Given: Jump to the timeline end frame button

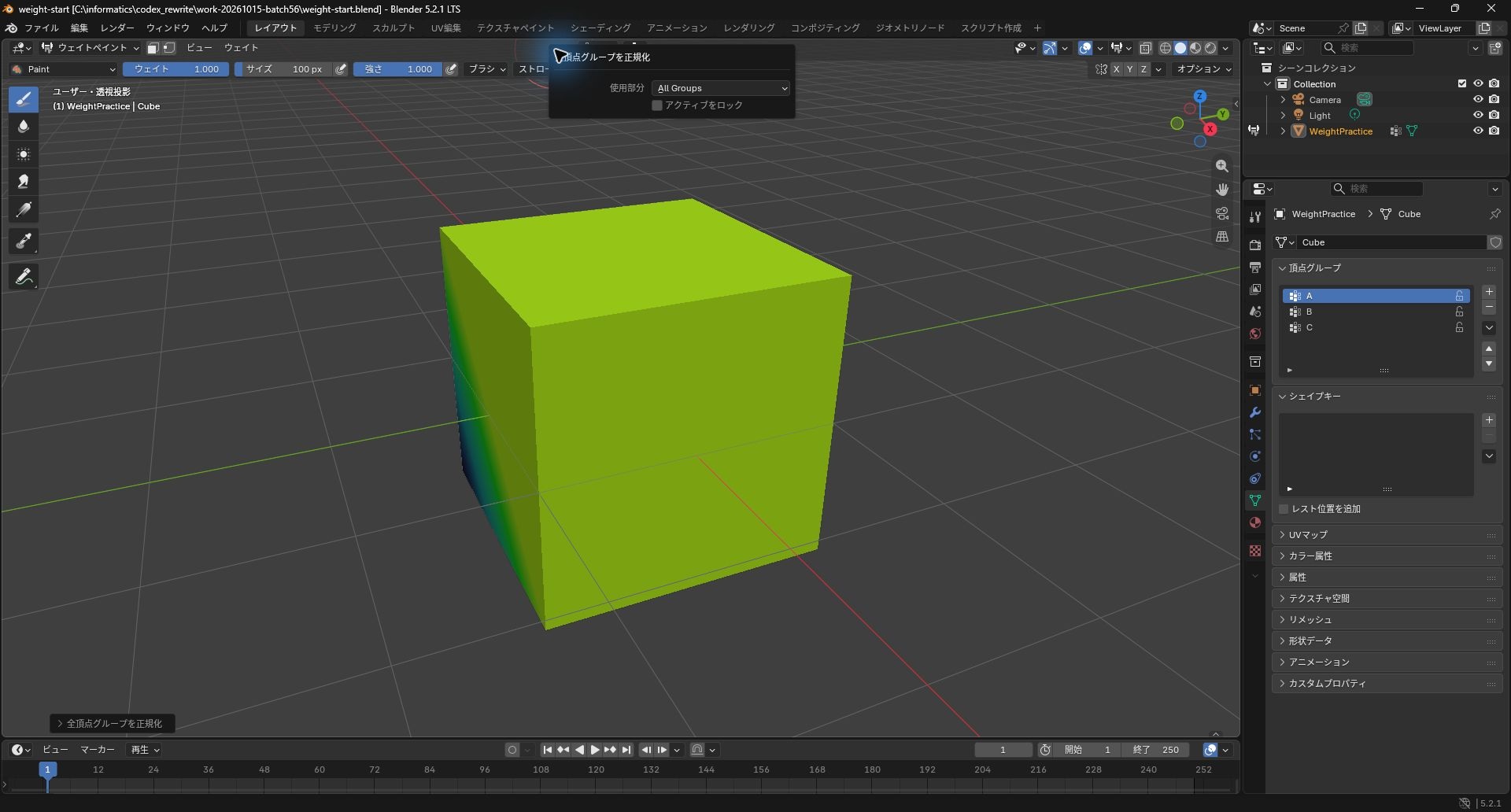Looking at the screenshot, I should point(626,750).
